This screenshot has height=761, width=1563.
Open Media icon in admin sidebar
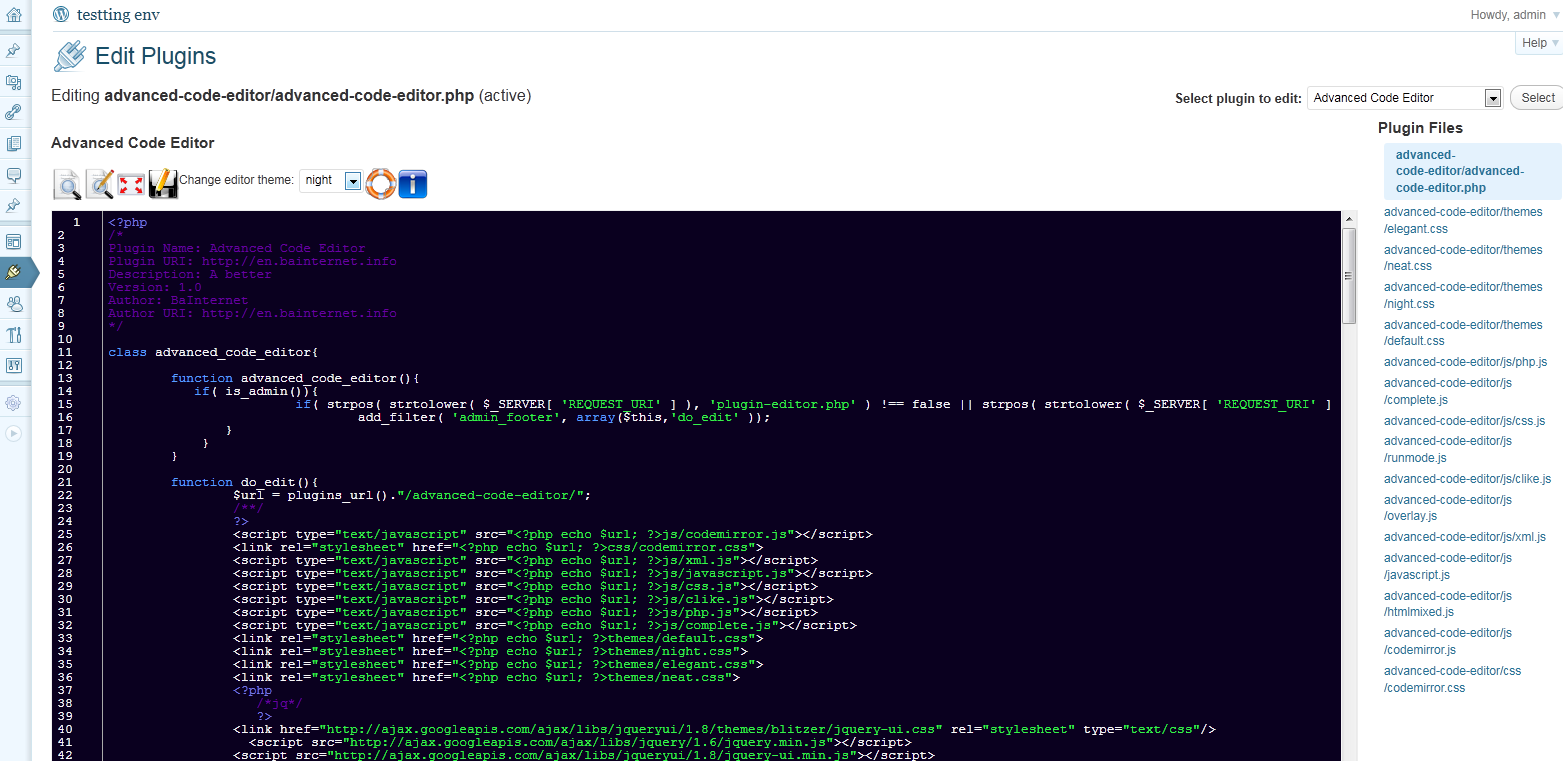pyautogui.click(x=14, y=81)
